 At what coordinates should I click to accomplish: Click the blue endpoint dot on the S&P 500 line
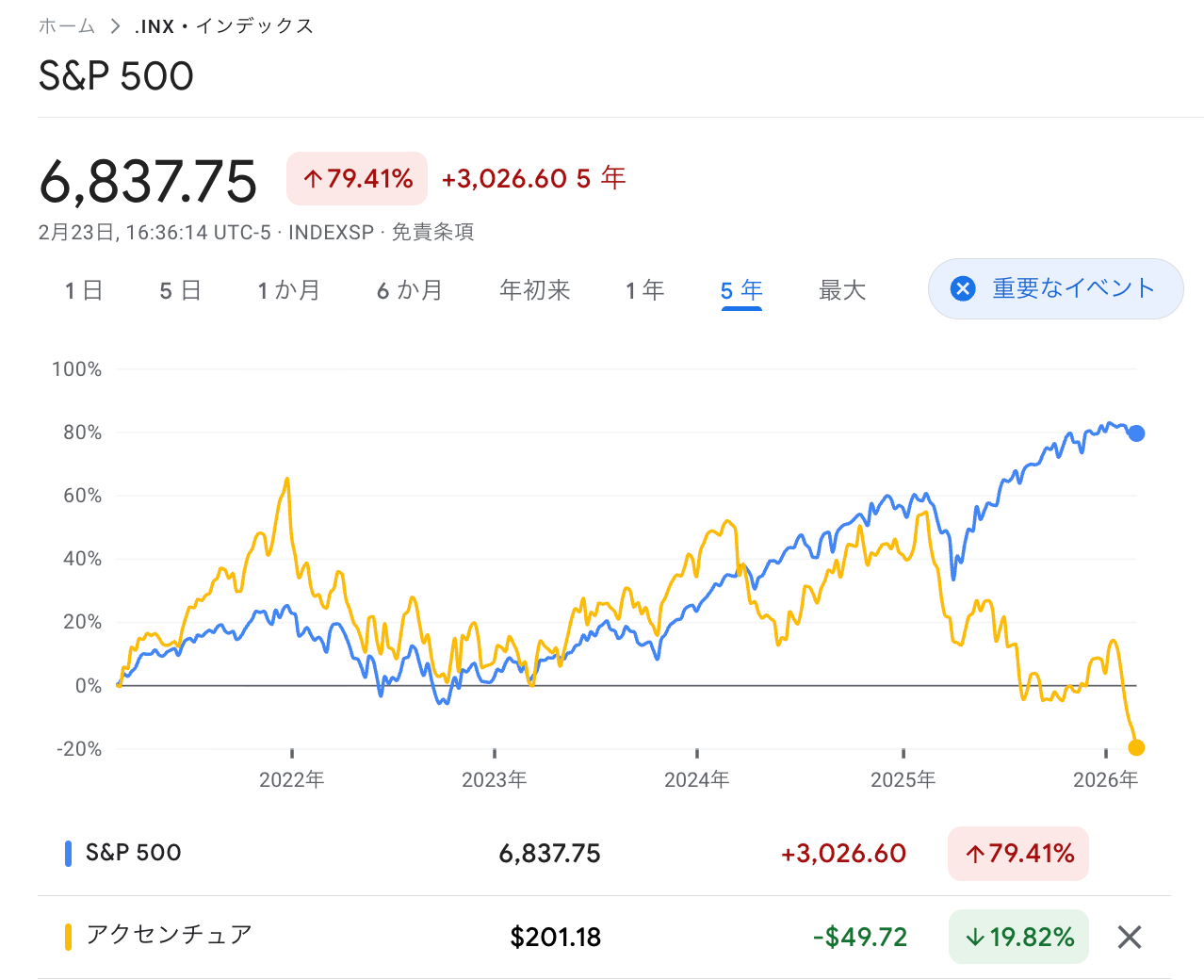tap(1136, 433)
